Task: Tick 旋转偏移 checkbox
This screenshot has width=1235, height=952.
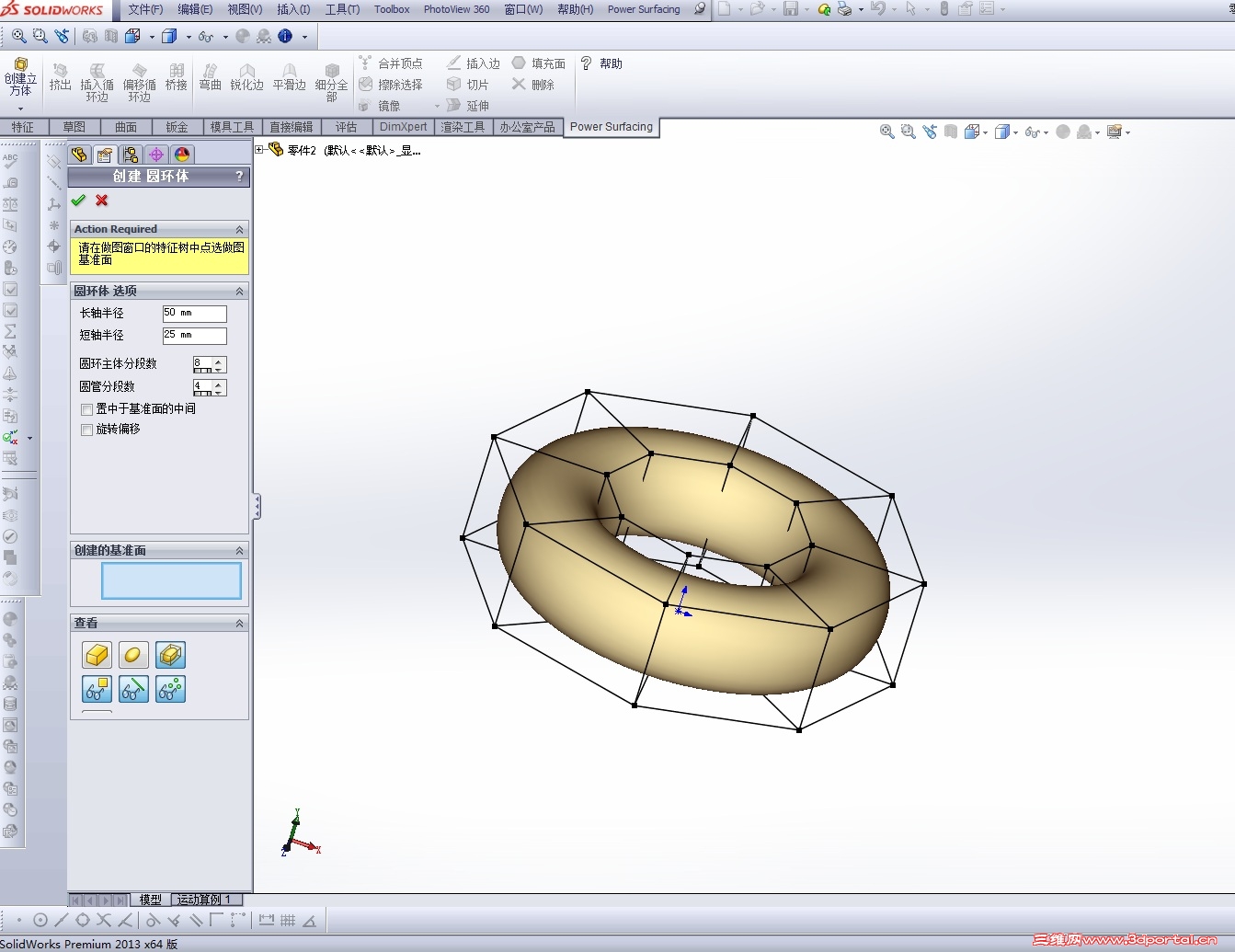Action: (x=86, y=430)
